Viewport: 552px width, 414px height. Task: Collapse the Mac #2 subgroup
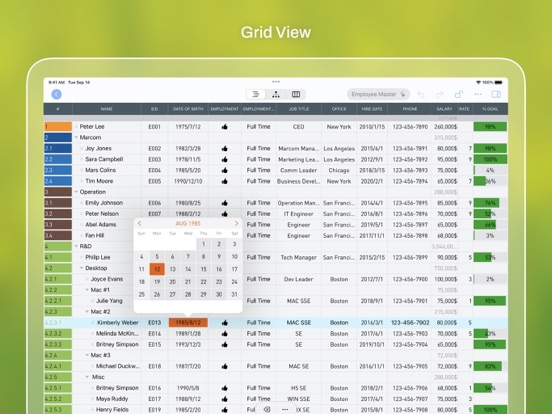tap(87, 312)
